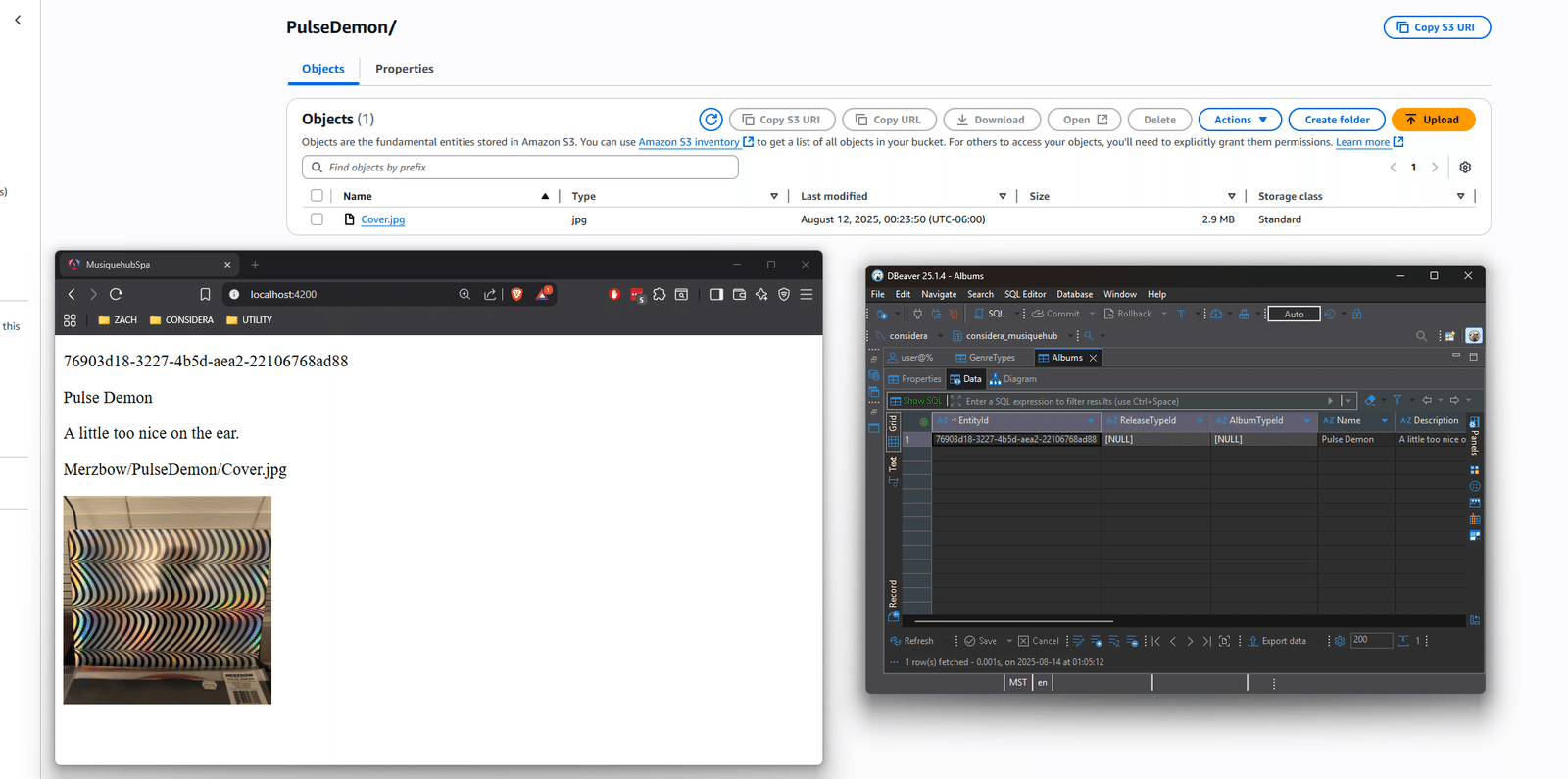The height and width of the screenshot is (779, 1568).
Task: Bookmark the page in the browser
Action: pos(205,294)
